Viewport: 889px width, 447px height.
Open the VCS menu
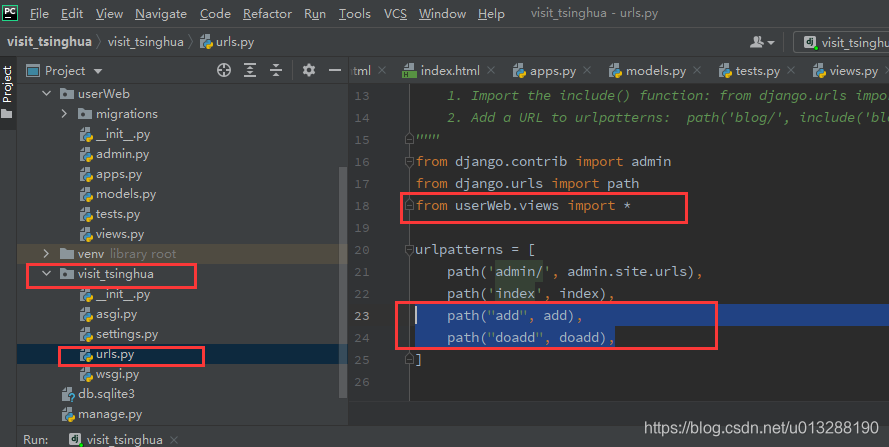(x=395, y=14)
